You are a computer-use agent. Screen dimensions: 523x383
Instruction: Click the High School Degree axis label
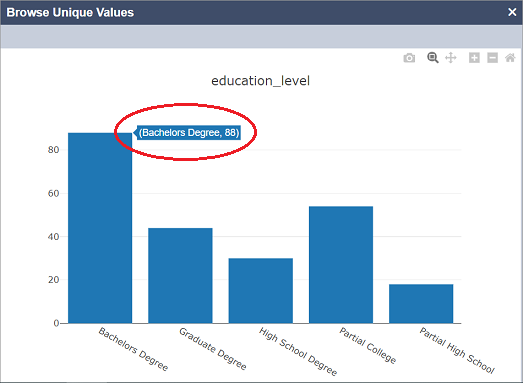coord(298,351)
